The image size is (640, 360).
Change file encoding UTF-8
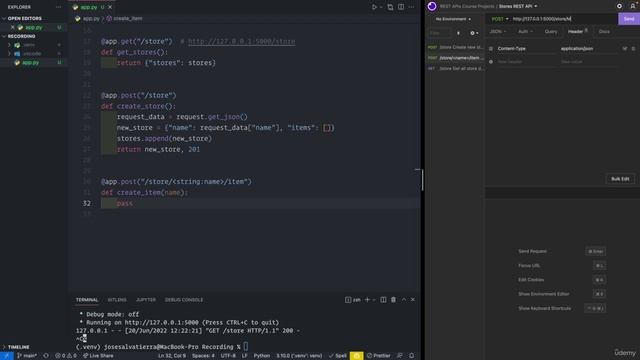pos(228,356)
